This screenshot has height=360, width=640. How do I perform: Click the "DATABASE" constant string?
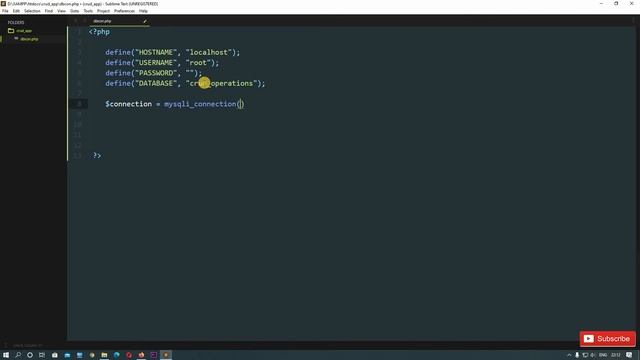tap(156, 83)
